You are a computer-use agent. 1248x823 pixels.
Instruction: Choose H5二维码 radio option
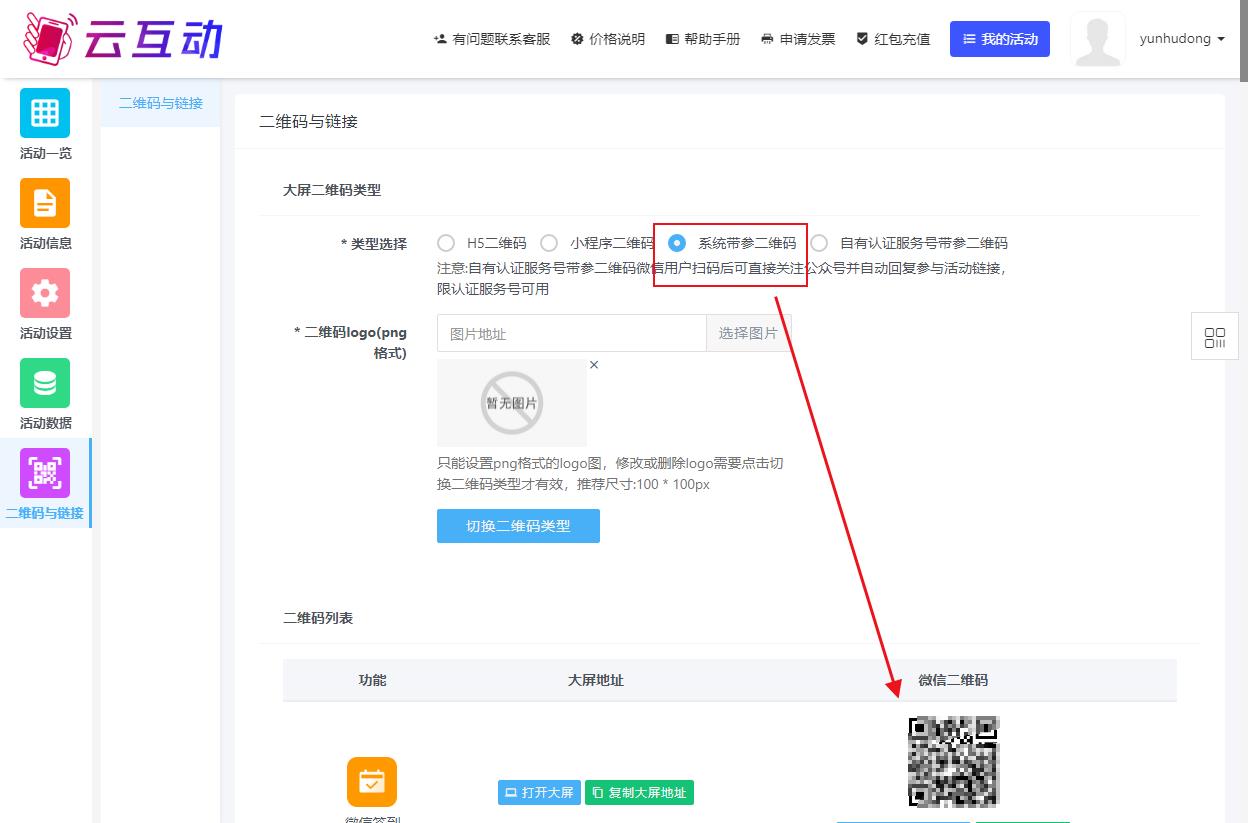pyautogui.click(x=446, y=243)
